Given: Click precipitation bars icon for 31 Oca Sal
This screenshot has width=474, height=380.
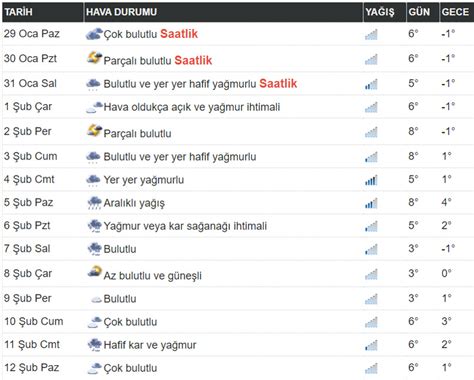Looking at the screenshot, I should coord(371,84).
